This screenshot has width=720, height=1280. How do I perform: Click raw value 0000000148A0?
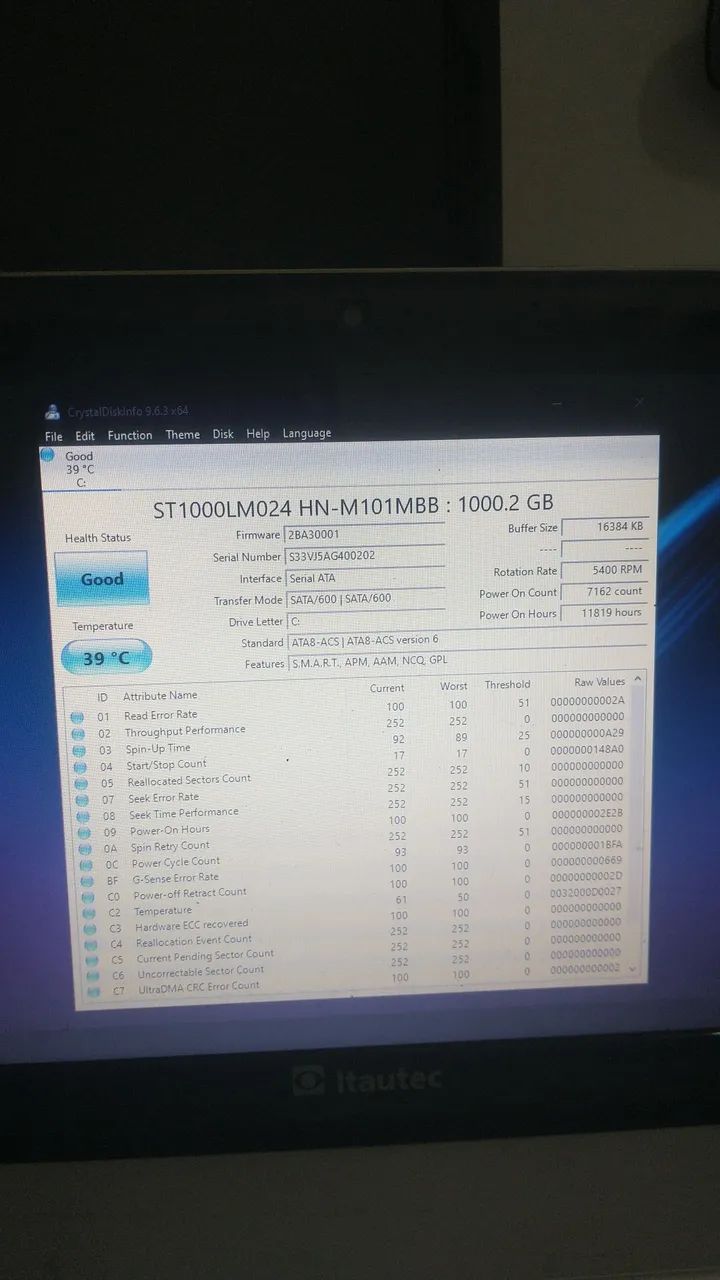(587, 749)
